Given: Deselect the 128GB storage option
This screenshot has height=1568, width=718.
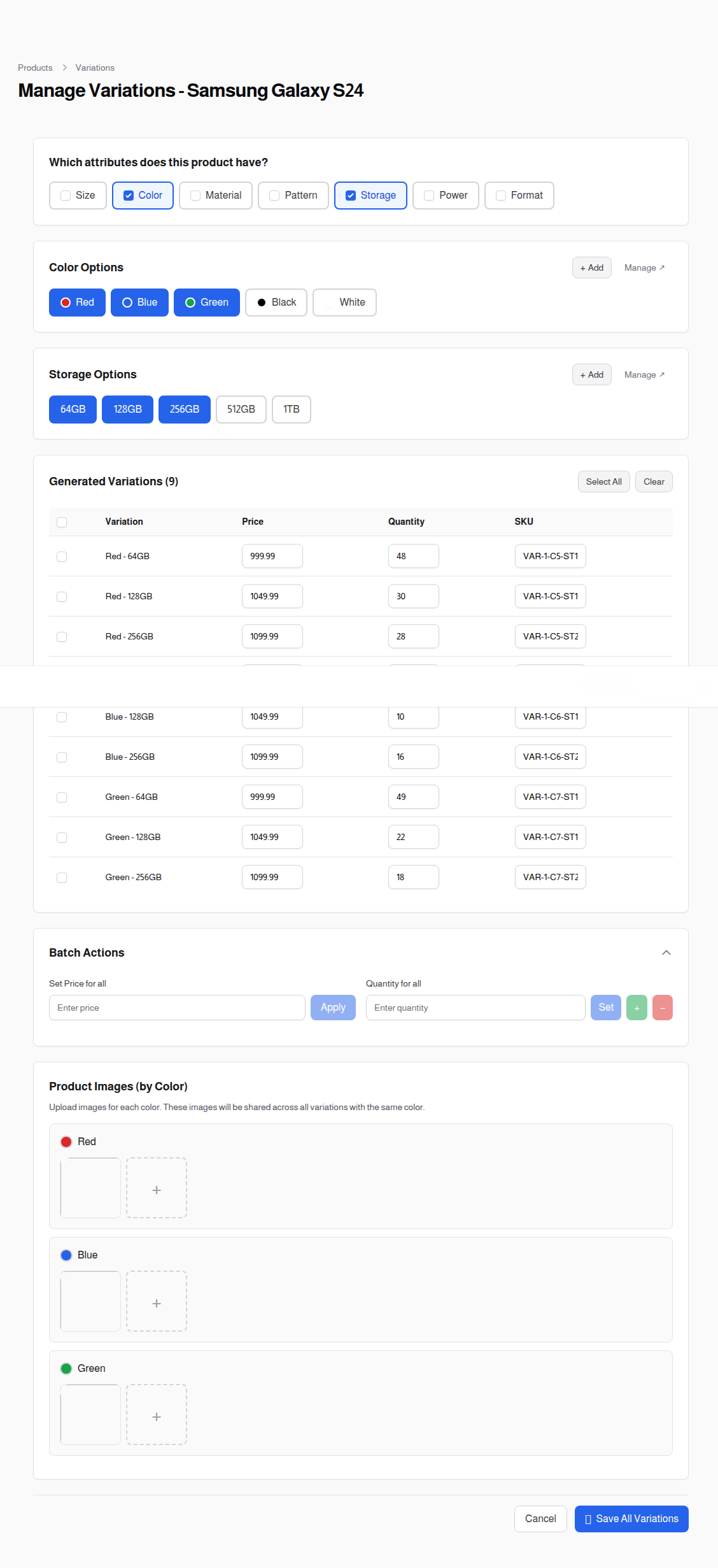Looking at the screenshot, I should coord(127,410).
